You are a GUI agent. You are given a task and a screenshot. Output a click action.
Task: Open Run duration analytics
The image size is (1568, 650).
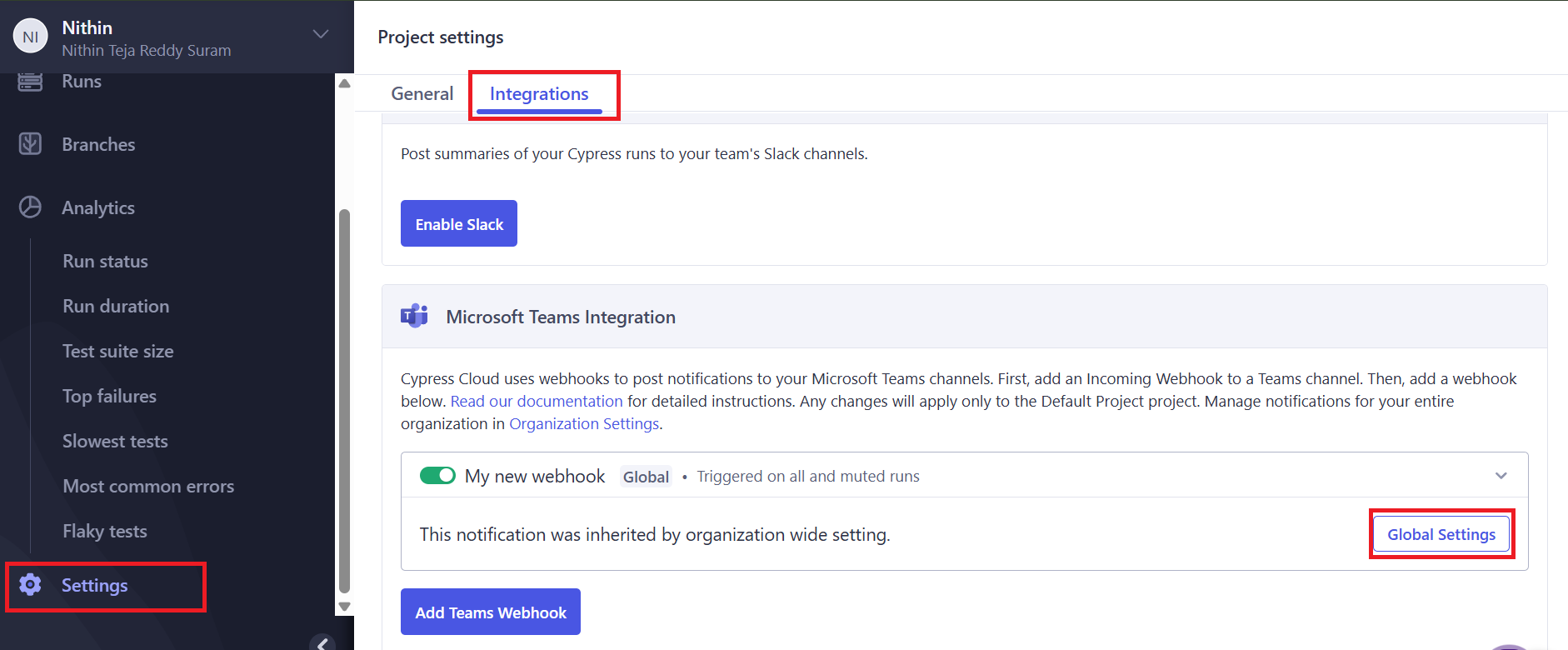click(x=116, y=306)
